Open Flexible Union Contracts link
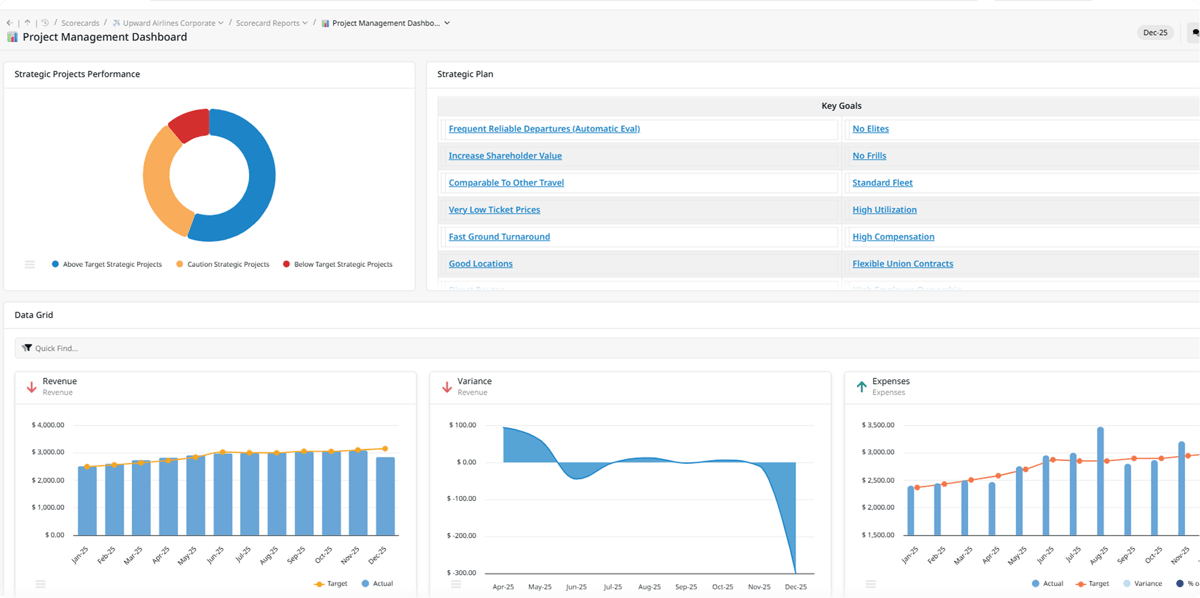This screenshot has width=1200, height=598. coord(902,264)
